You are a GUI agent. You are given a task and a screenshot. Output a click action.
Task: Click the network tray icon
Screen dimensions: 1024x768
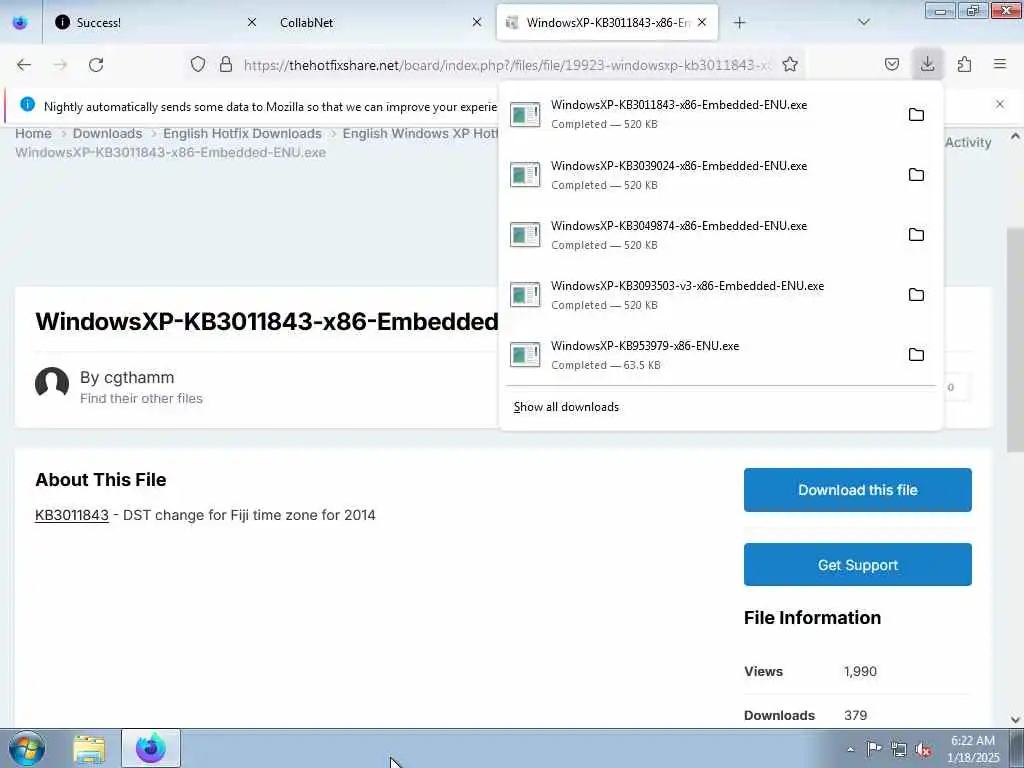coord(899,749)
